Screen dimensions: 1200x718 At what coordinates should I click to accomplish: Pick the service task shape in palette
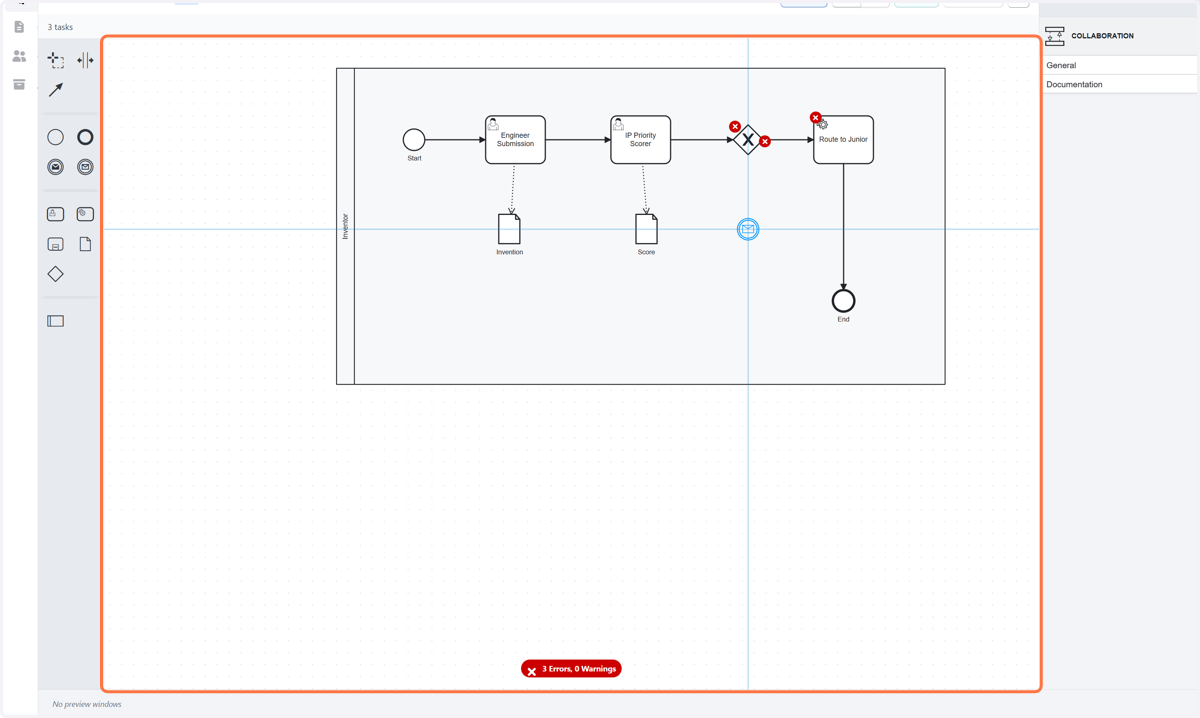[x=85, y=214]
